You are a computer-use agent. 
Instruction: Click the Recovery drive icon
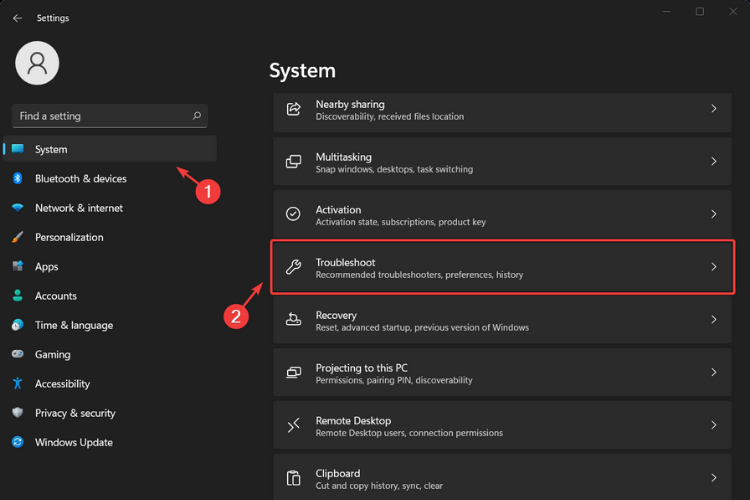[293, 319]
